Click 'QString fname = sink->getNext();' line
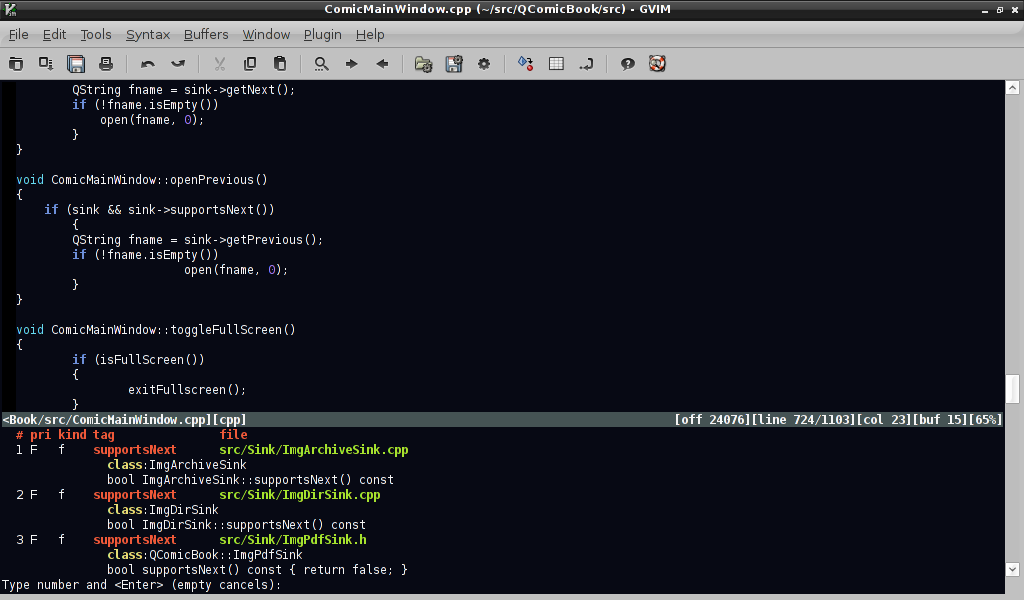The height and width of the screenshot is (600, 1024). (184, 89)
